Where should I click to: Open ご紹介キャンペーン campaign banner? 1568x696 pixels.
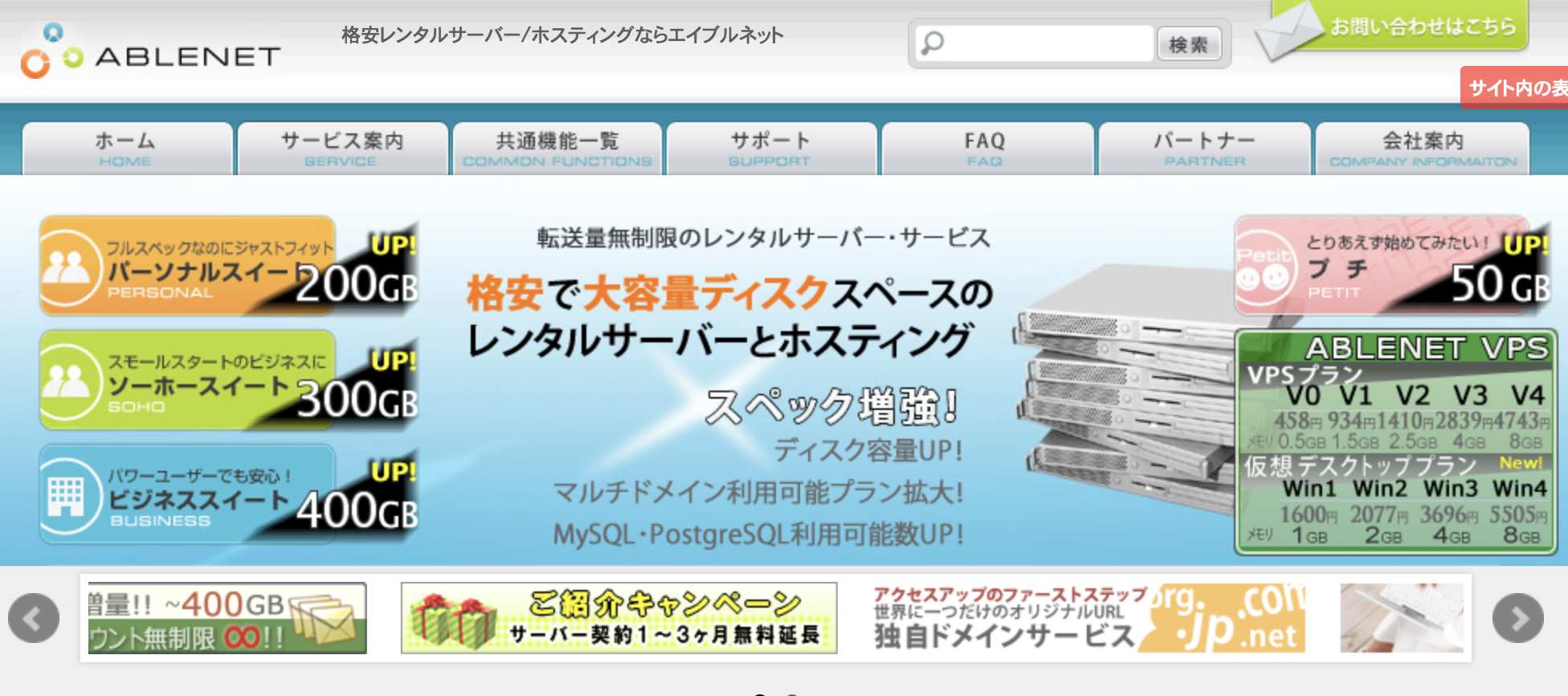pos(619,618)
